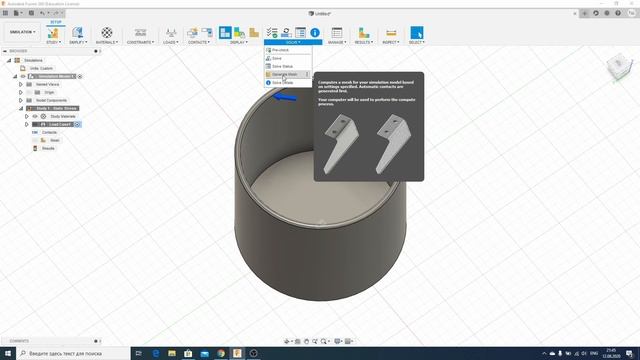640x360 pixels.
Task: Click the Manual Contacts icon
Action: coord(207,32)
